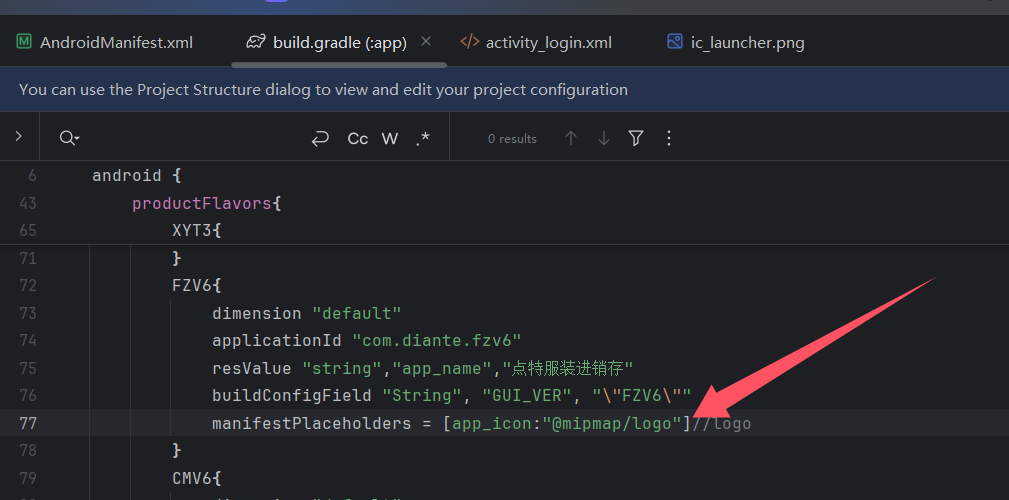
Task: Click the sticky header line android {
Action: pyautogui.click(x=136, y=175)
